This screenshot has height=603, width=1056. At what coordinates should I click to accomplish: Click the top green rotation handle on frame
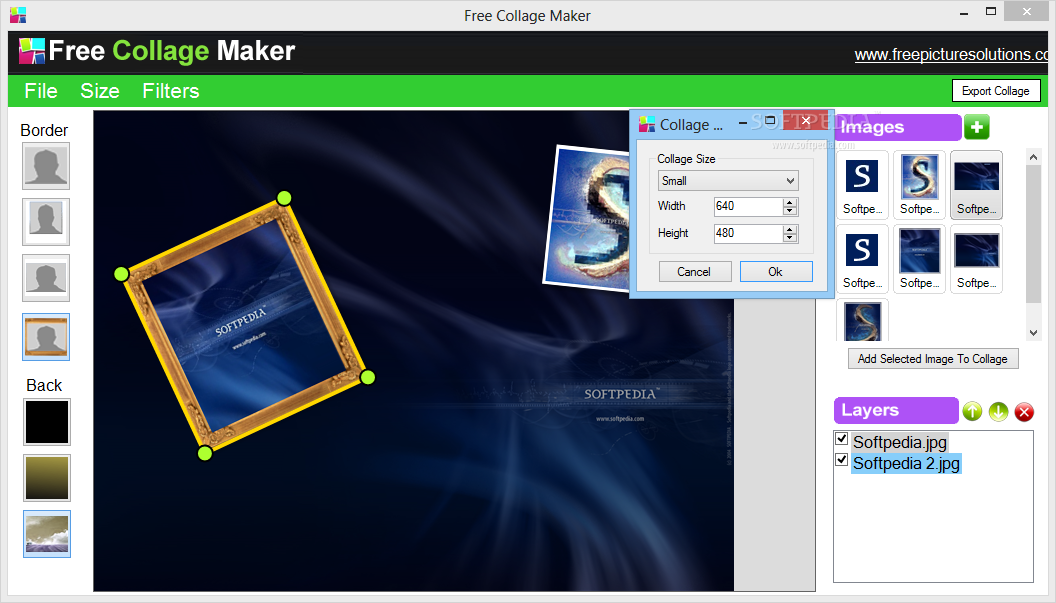[284, 198]
